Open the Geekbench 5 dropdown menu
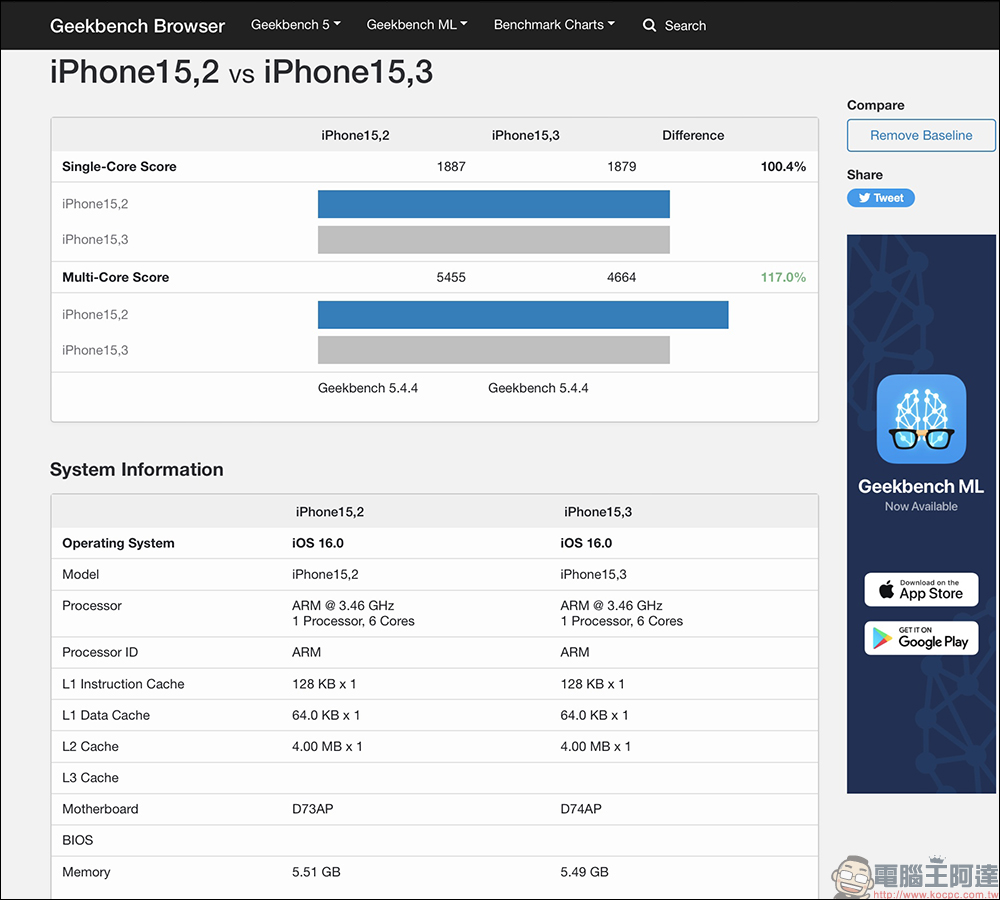The width and height of the screenshot is (1000, 900). point(295,25)
